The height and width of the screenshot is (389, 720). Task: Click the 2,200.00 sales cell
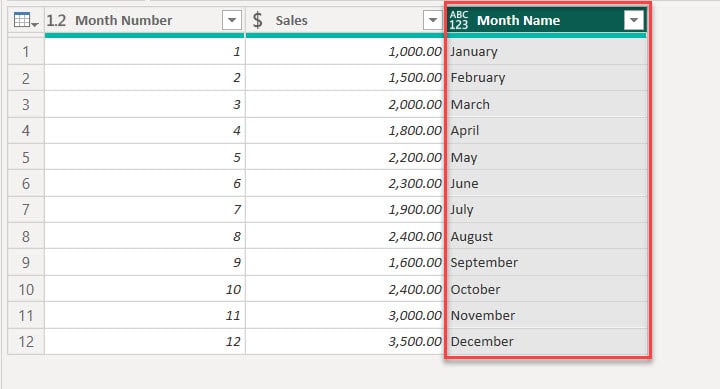click(x=345, y=157)
